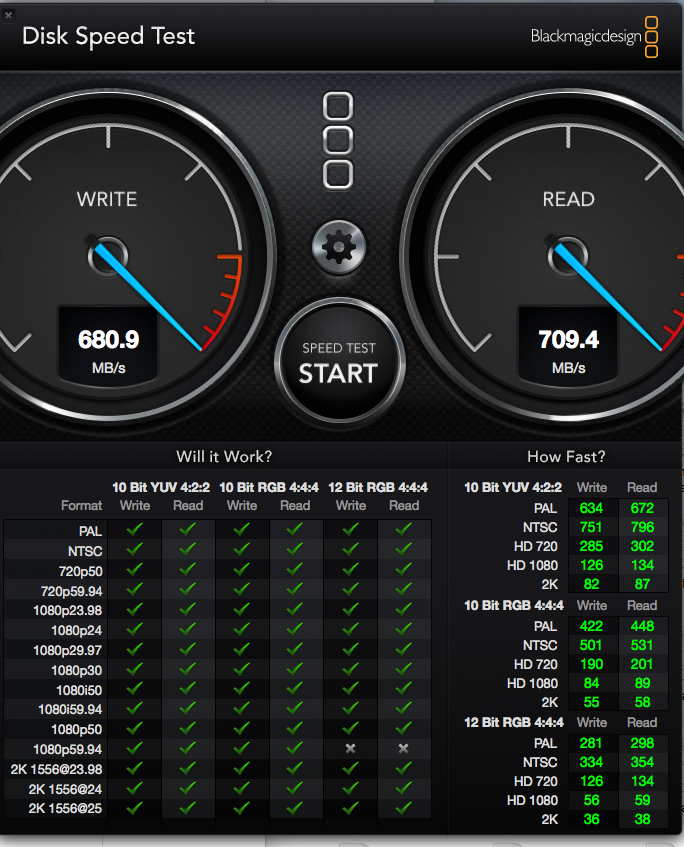Click 10 Bit YUV NTSC write value 751
The height and width of the screenshot is (847, 684).
pos(591,527)
